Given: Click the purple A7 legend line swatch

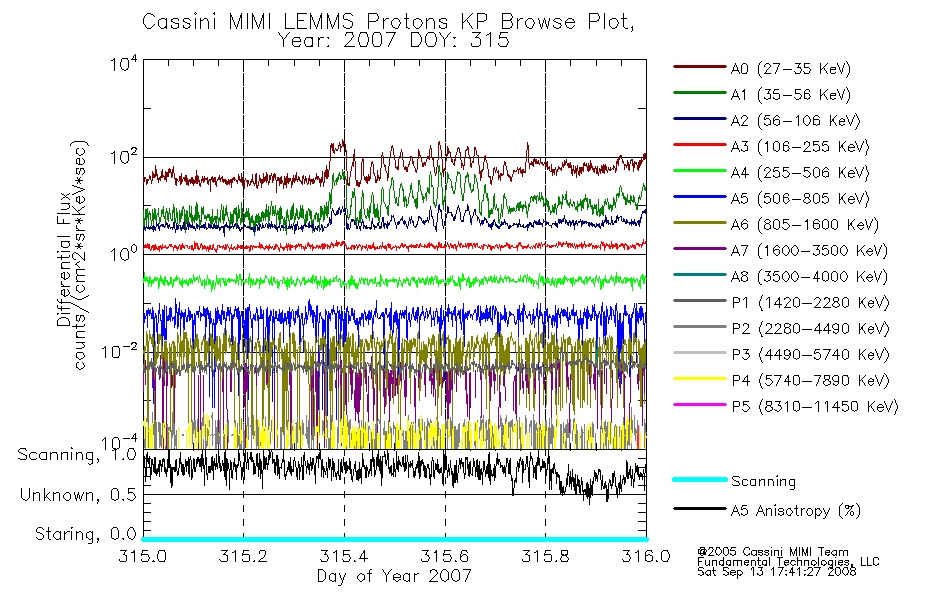Looking at the screenshot, I should click(700, 249).
